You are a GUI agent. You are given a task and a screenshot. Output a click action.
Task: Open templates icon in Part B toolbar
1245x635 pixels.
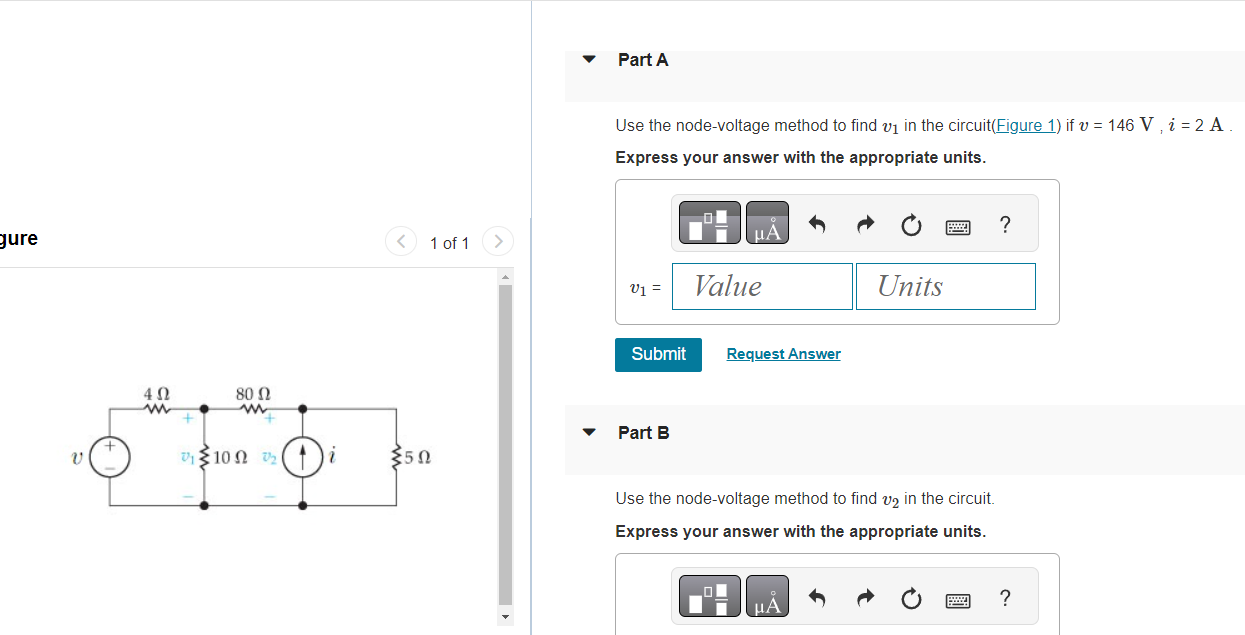point(710,596)
